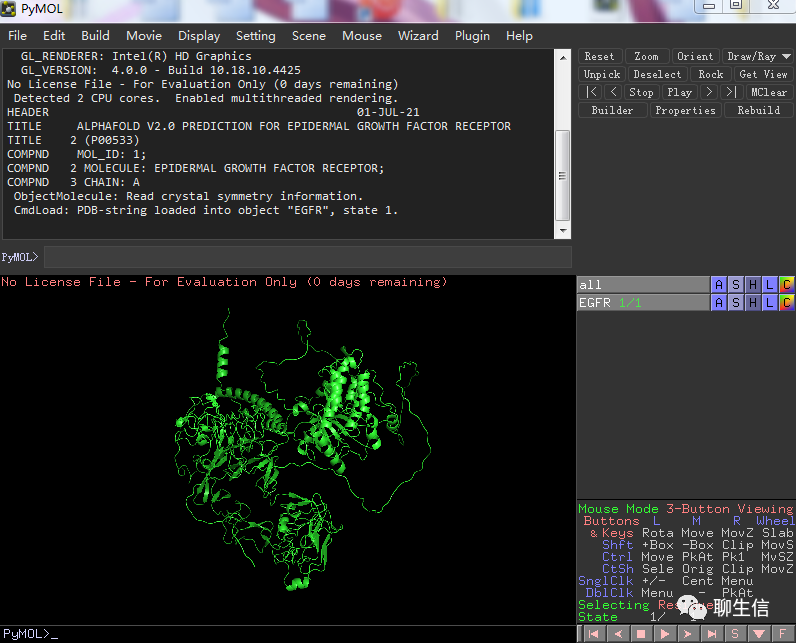The image size is (796, 643).
Task: Click the Orient button
Action: point(695,56)
